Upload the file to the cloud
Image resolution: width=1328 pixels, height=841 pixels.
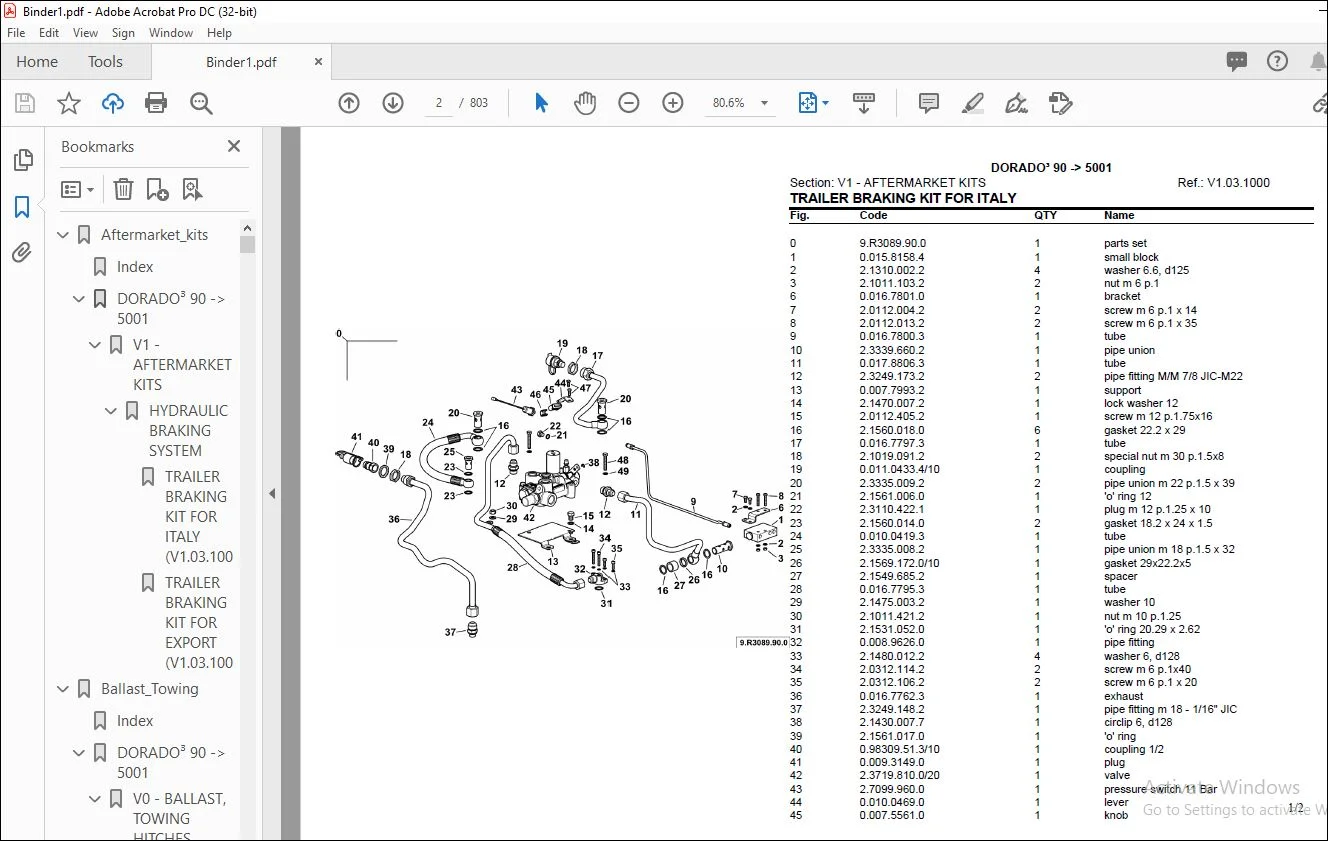113,103
